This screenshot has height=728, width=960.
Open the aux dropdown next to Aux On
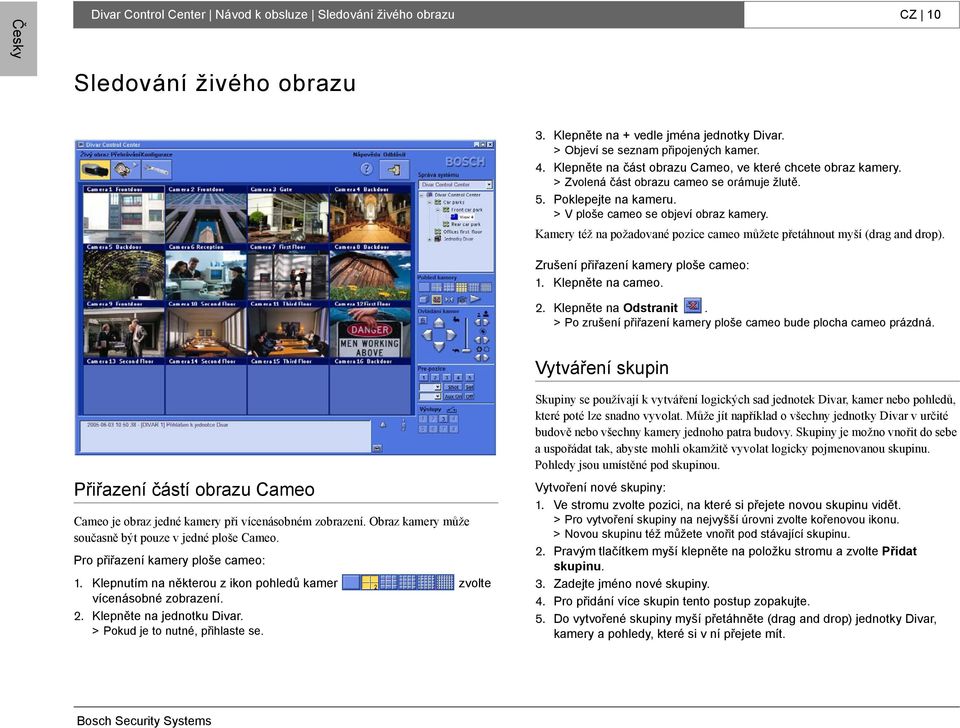click(x=430, y=397)
